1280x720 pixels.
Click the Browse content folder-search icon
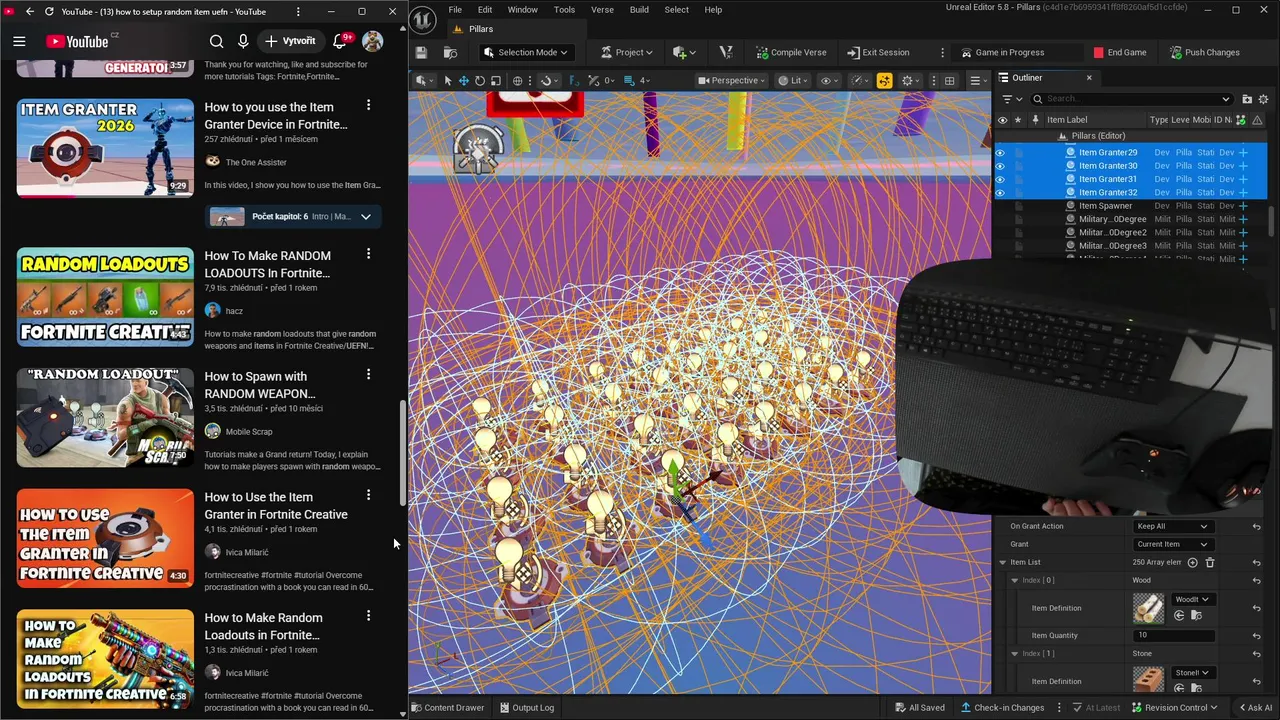(x=450, y=52)
